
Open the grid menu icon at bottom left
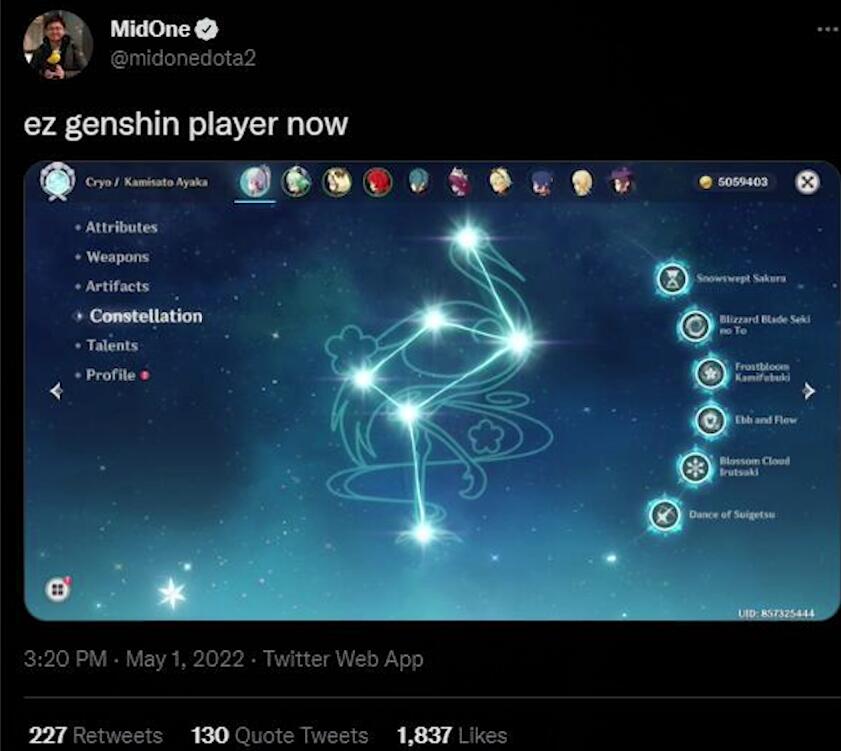point(57,590)
